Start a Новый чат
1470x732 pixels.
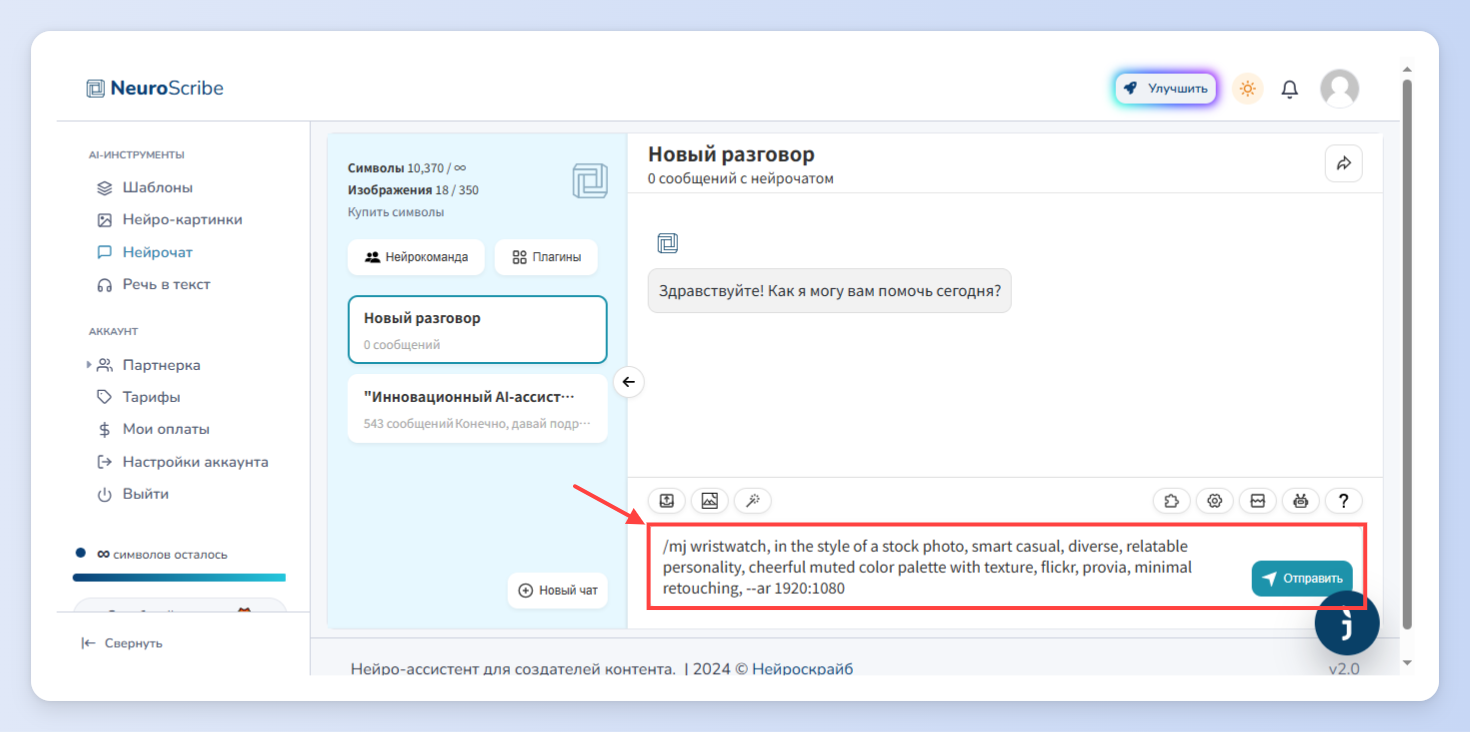point(558,590)
